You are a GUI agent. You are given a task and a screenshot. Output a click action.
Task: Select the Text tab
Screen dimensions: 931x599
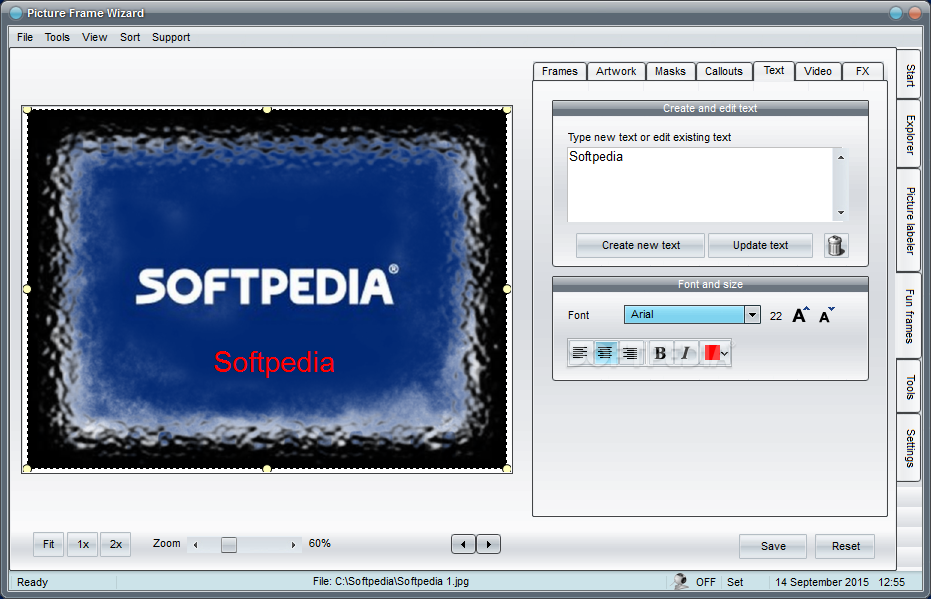(774, 70)
